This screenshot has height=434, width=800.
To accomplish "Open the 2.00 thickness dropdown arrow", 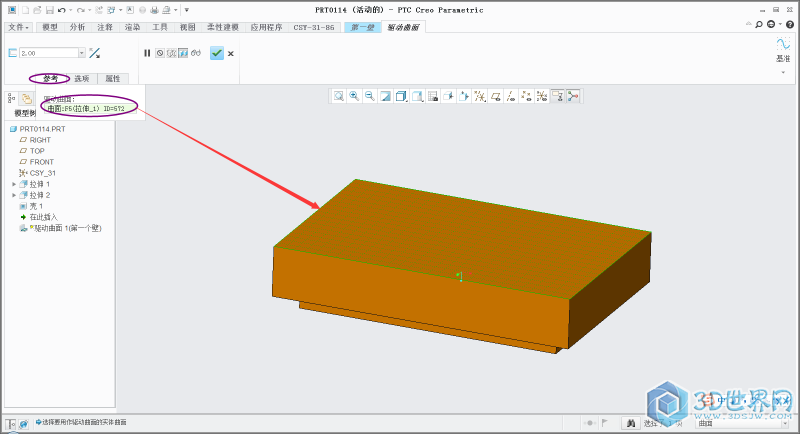I will pyautogui.click(x=82, y=53).
